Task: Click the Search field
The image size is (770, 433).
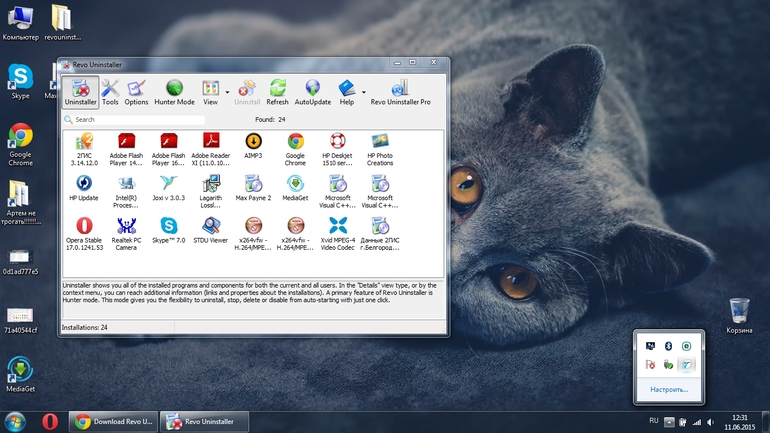Action: (x=134, y=119)
